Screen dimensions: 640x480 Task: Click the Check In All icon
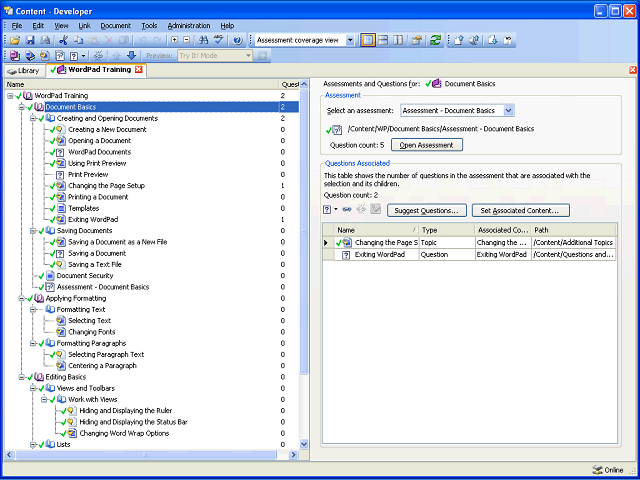(474, 40)
